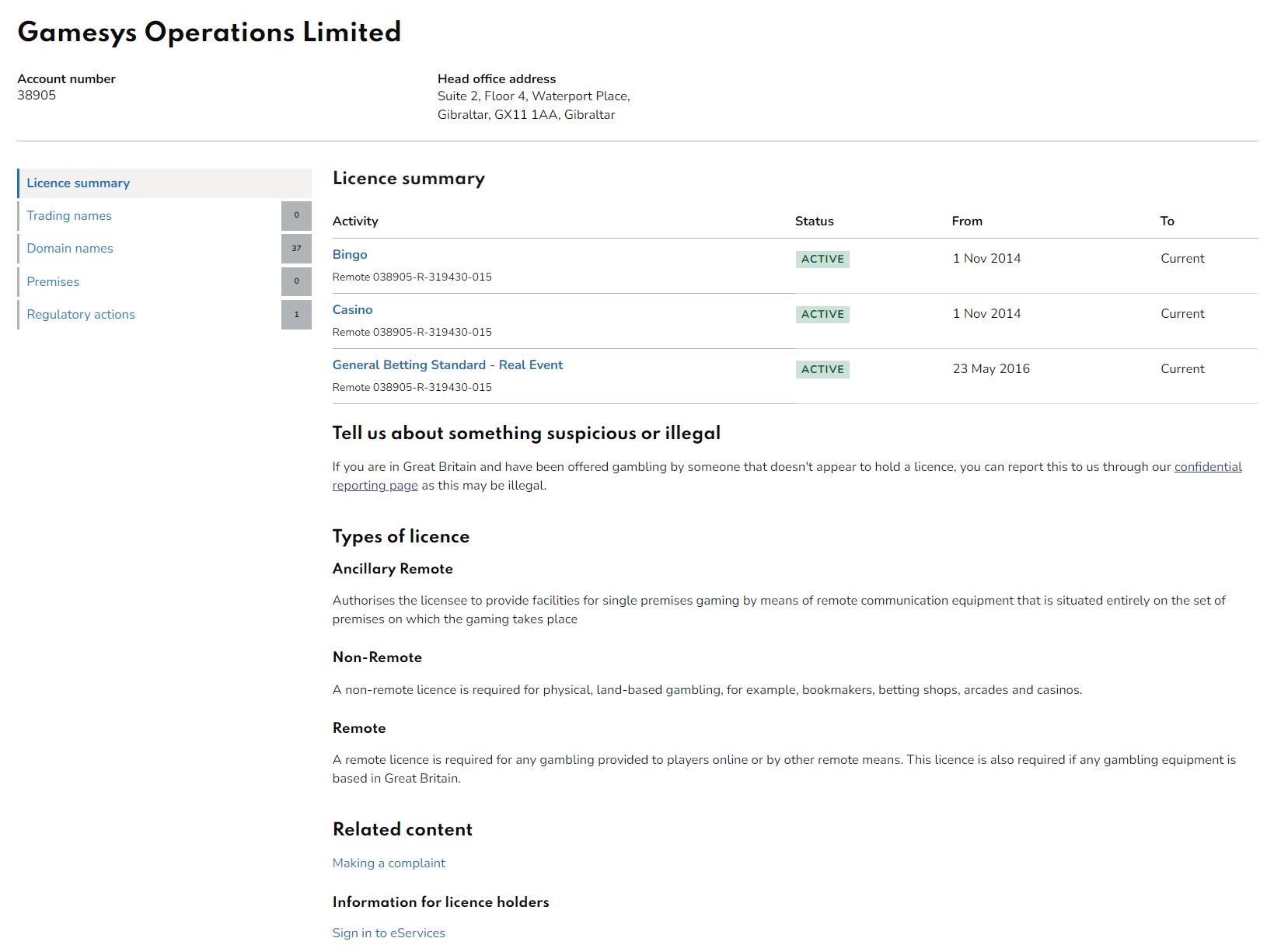Click Current in General Betting row
The height and width of the screenshot is (952, 1274).
click(1182, 369)
